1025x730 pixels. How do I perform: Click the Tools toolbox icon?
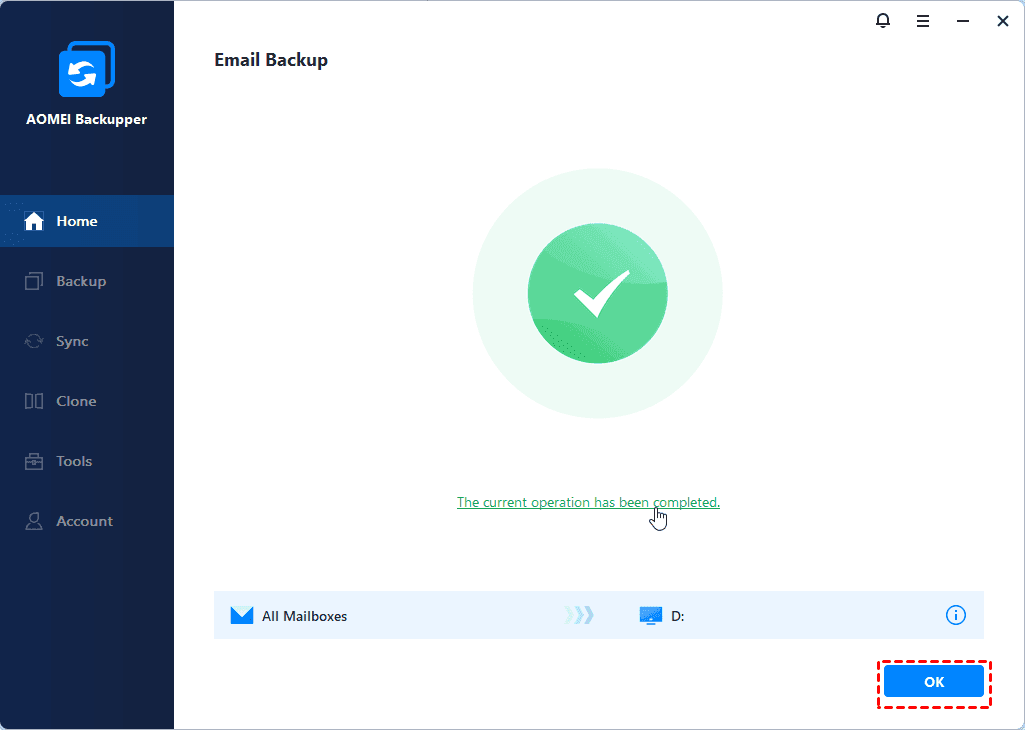(x=34, y=461)
